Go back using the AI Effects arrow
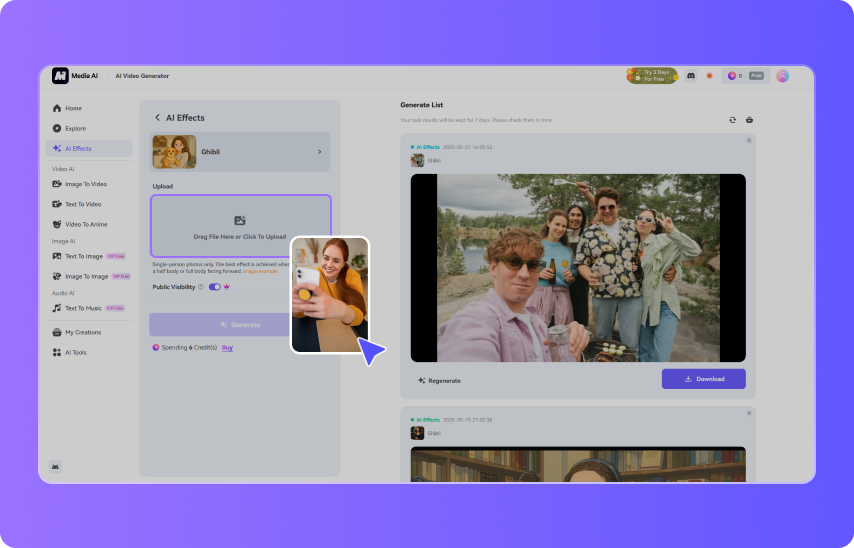Viewport: 854px width, 548px height. tap(157, 118)
